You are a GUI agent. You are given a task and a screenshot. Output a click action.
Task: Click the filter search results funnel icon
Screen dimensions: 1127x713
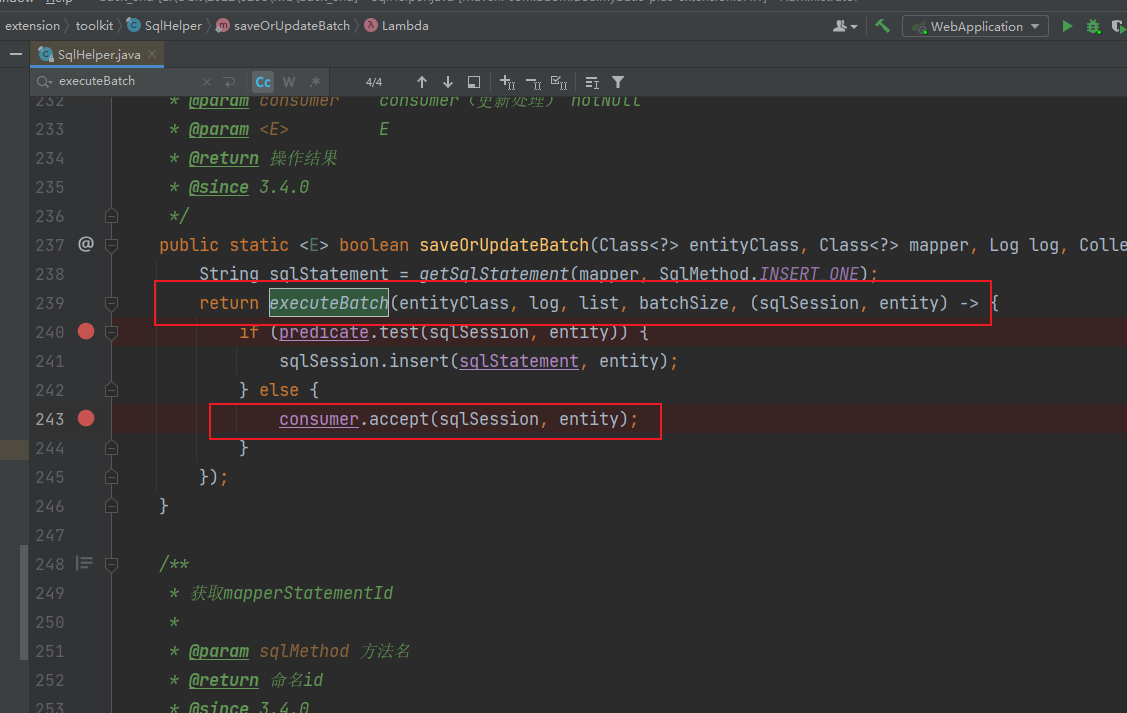click(618, 82)
